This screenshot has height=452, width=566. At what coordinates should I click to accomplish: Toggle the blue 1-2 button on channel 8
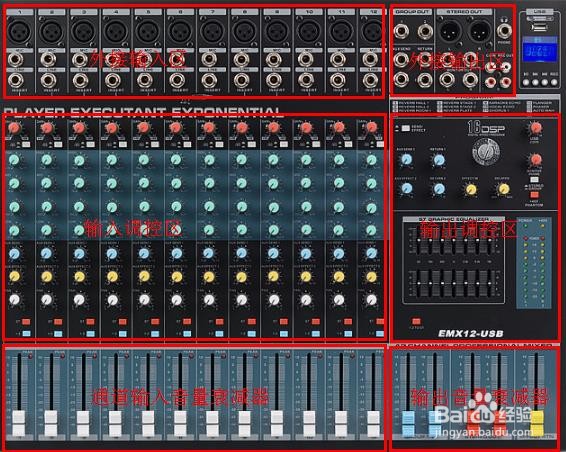[x=252, y=334]
